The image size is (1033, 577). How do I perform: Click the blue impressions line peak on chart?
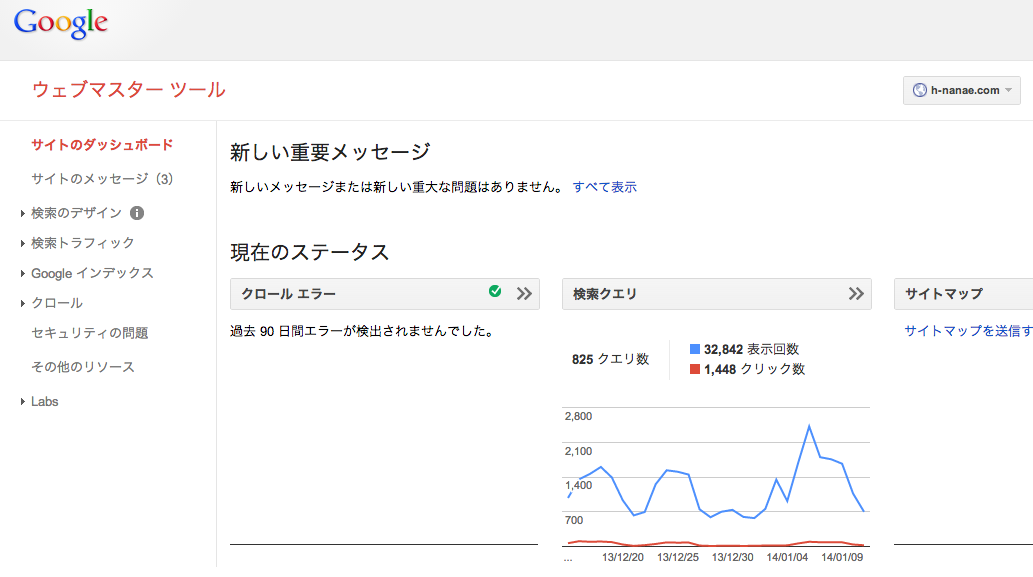(809, 426)
